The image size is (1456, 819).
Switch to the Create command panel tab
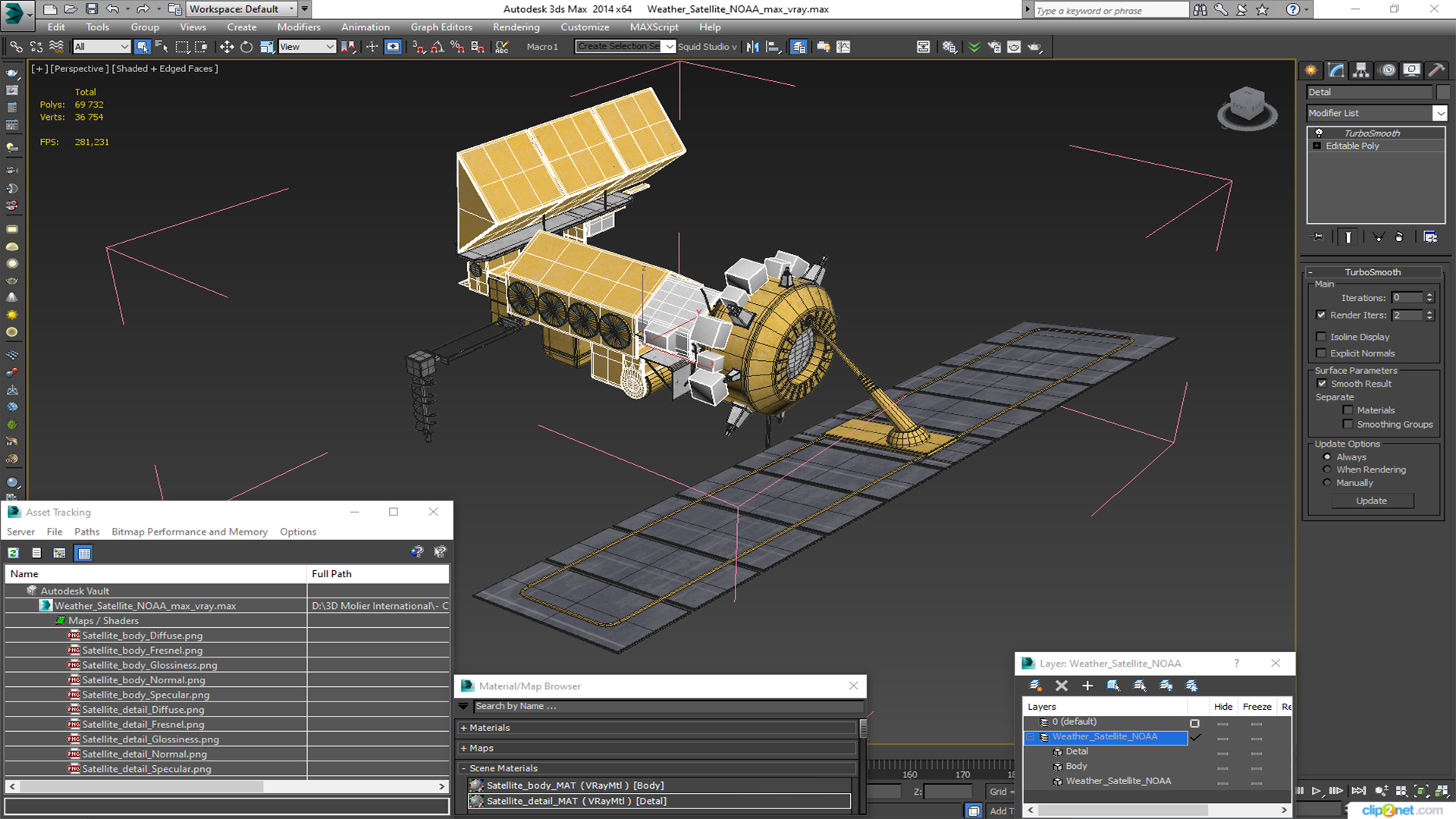(1311, 71)
